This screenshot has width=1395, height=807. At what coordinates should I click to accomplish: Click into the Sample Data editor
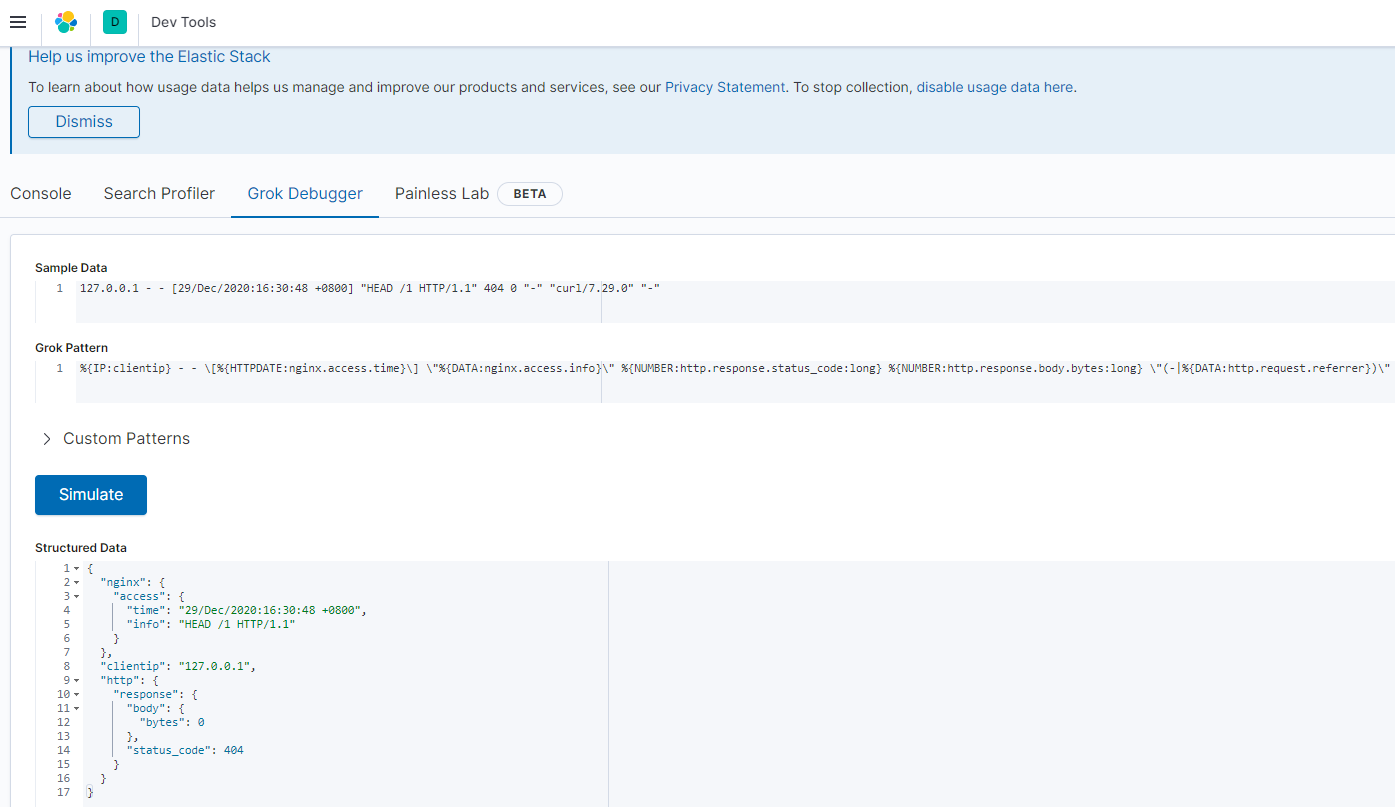click(735, 301)
